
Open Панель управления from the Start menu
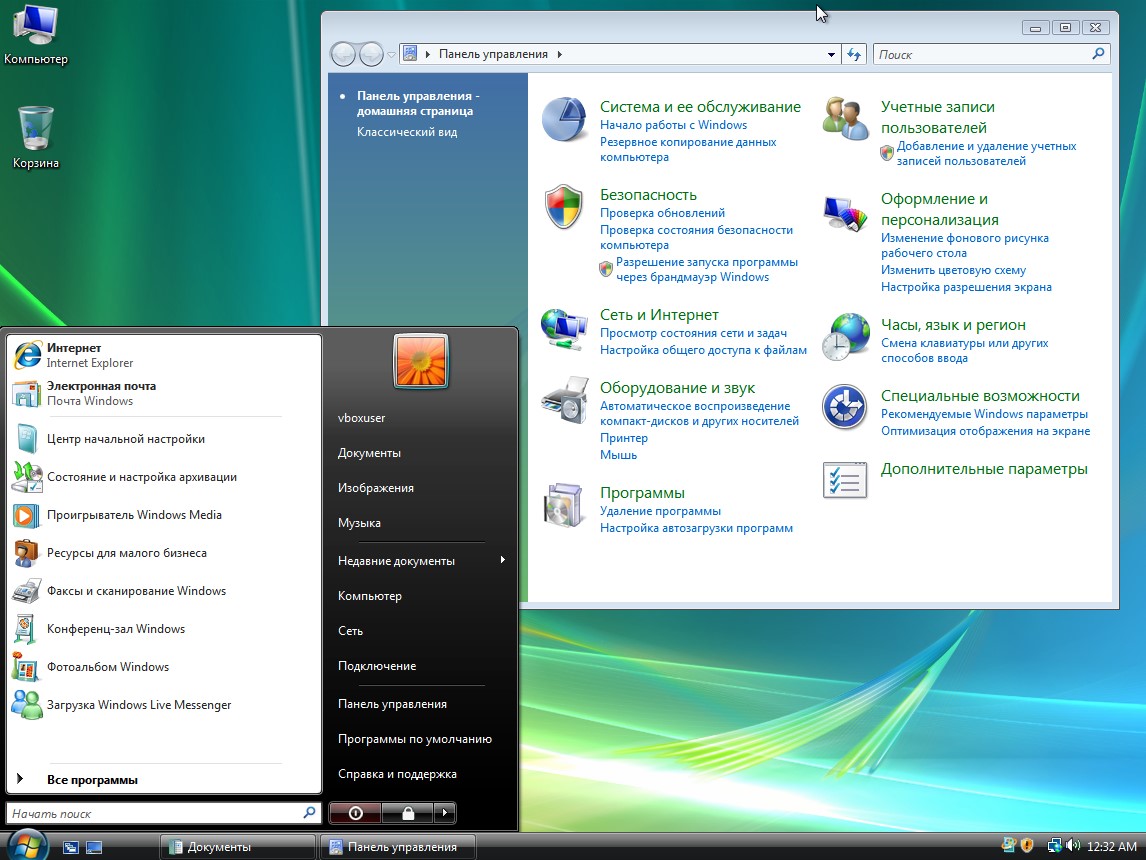392,704
